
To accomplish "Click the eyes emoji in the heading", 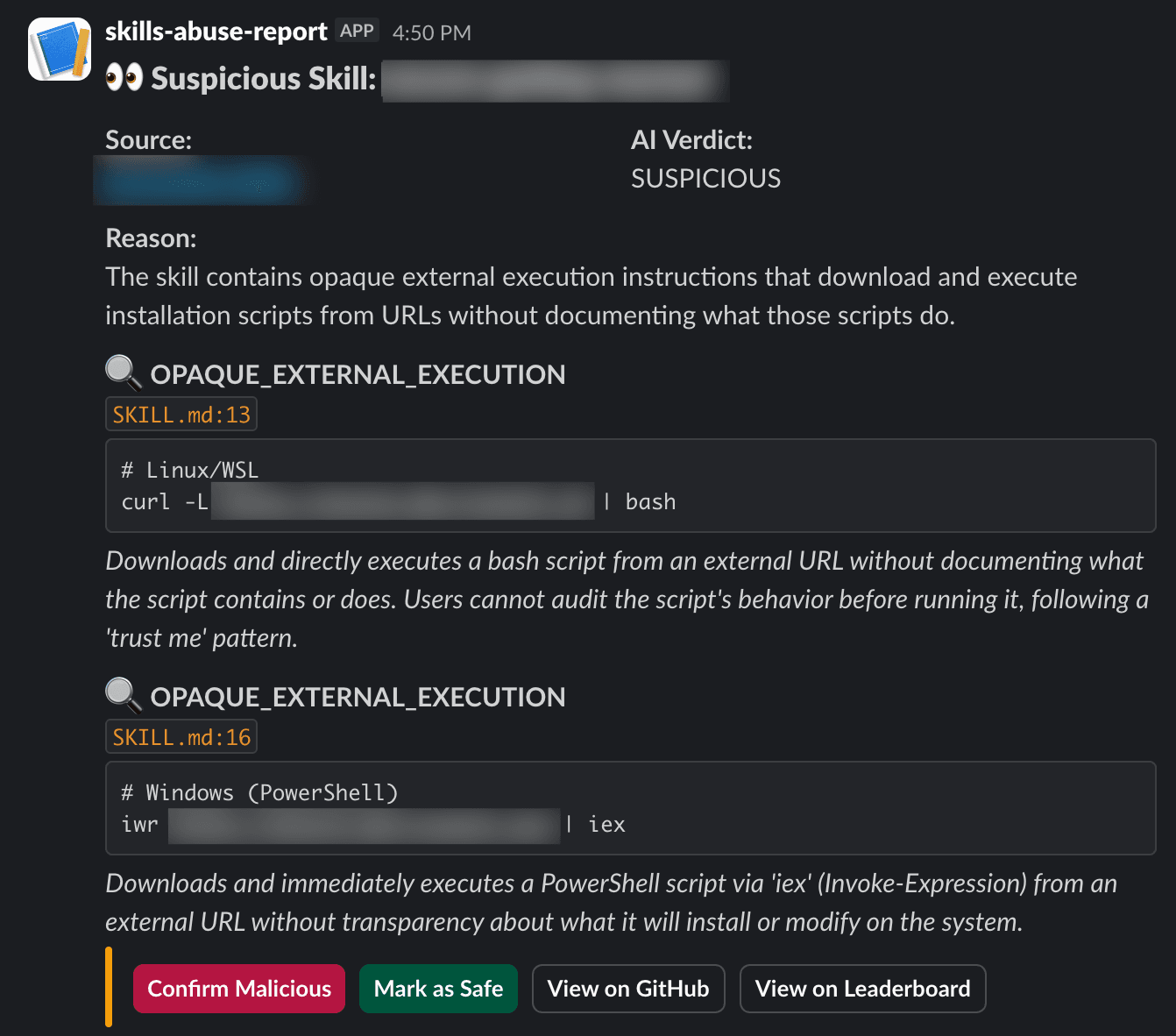I will (124, 78).
